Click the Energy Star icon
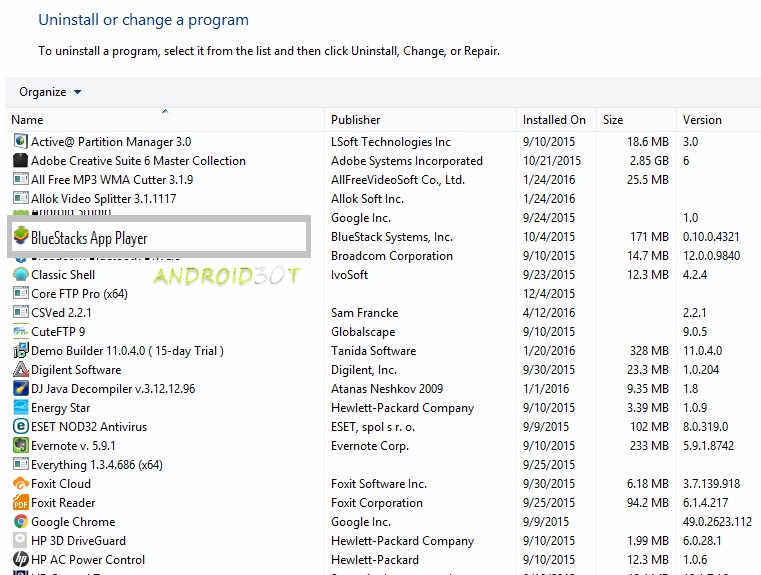Screen dimensions: 761x575 (20, 408)
